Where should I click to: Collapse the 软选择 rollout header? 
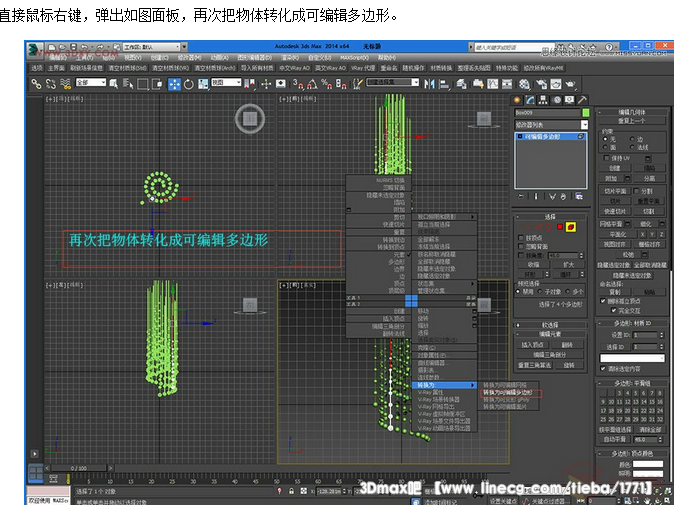[551, 325]
